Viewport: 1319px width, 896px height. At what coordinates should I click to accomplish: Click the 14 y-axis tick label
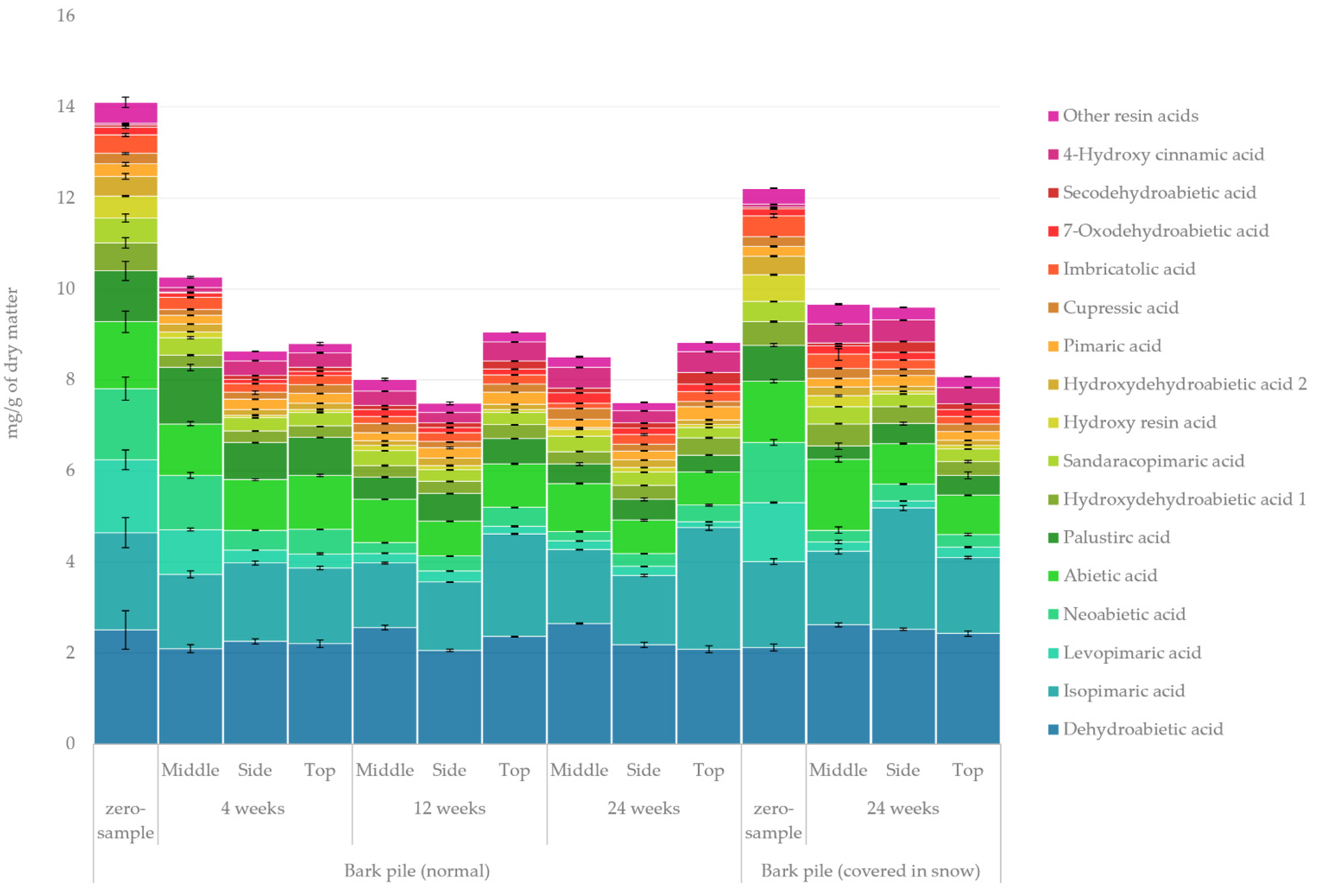[x=66, y=106]
